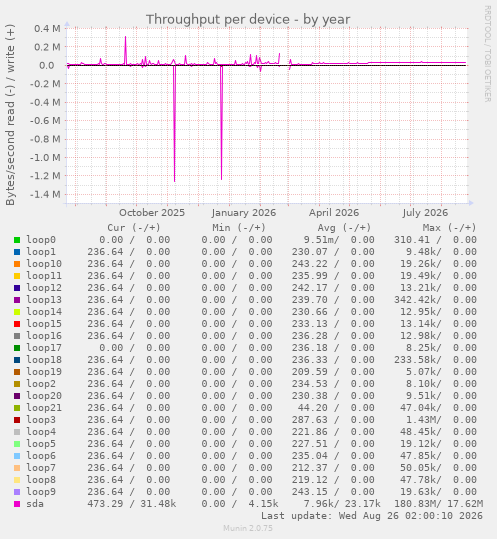This screenshot has height=539, width=497.
Task: Click the 'loop4' legend label
Action: 41,432
